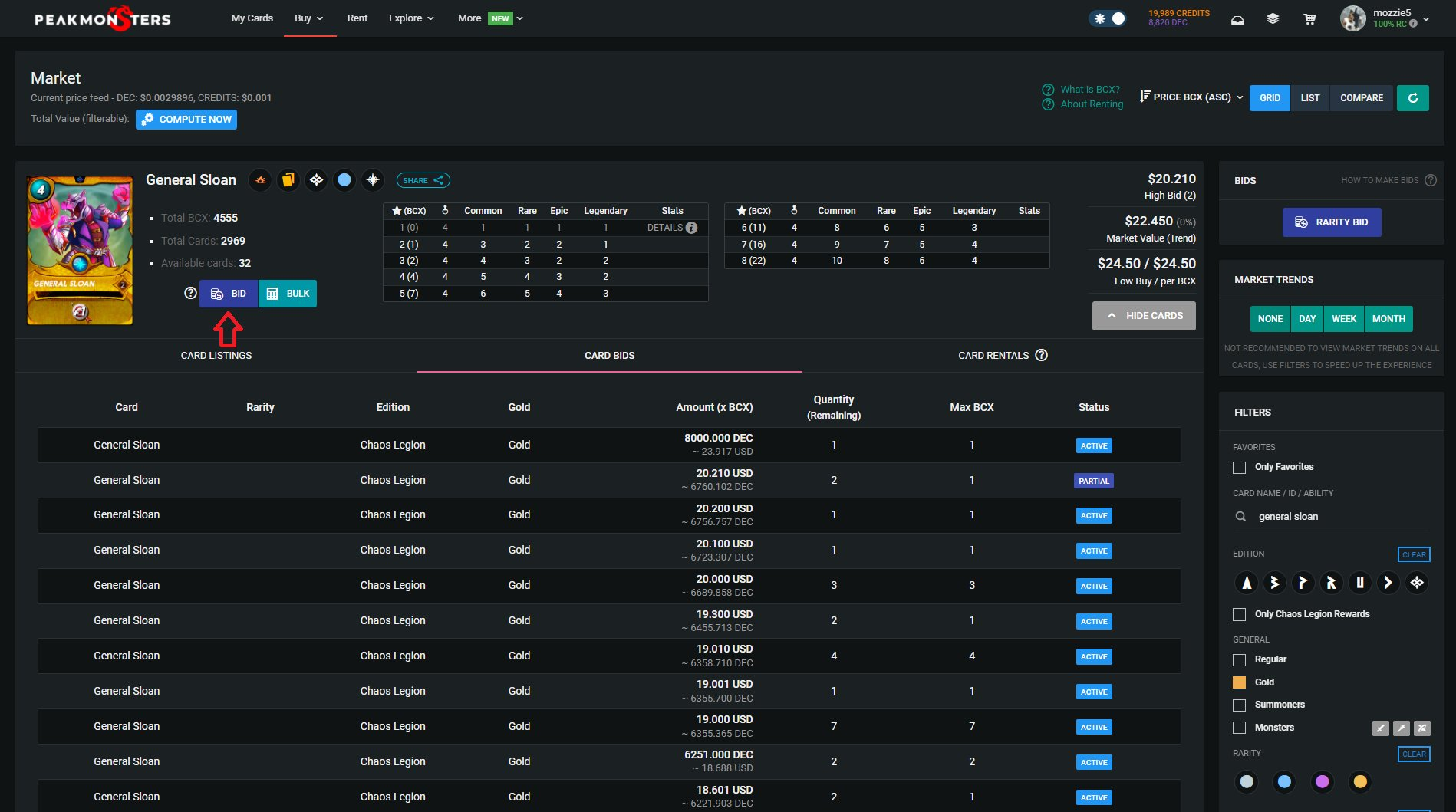Click the Fire element icon beside General Sloan

click(x=260, y=180)
